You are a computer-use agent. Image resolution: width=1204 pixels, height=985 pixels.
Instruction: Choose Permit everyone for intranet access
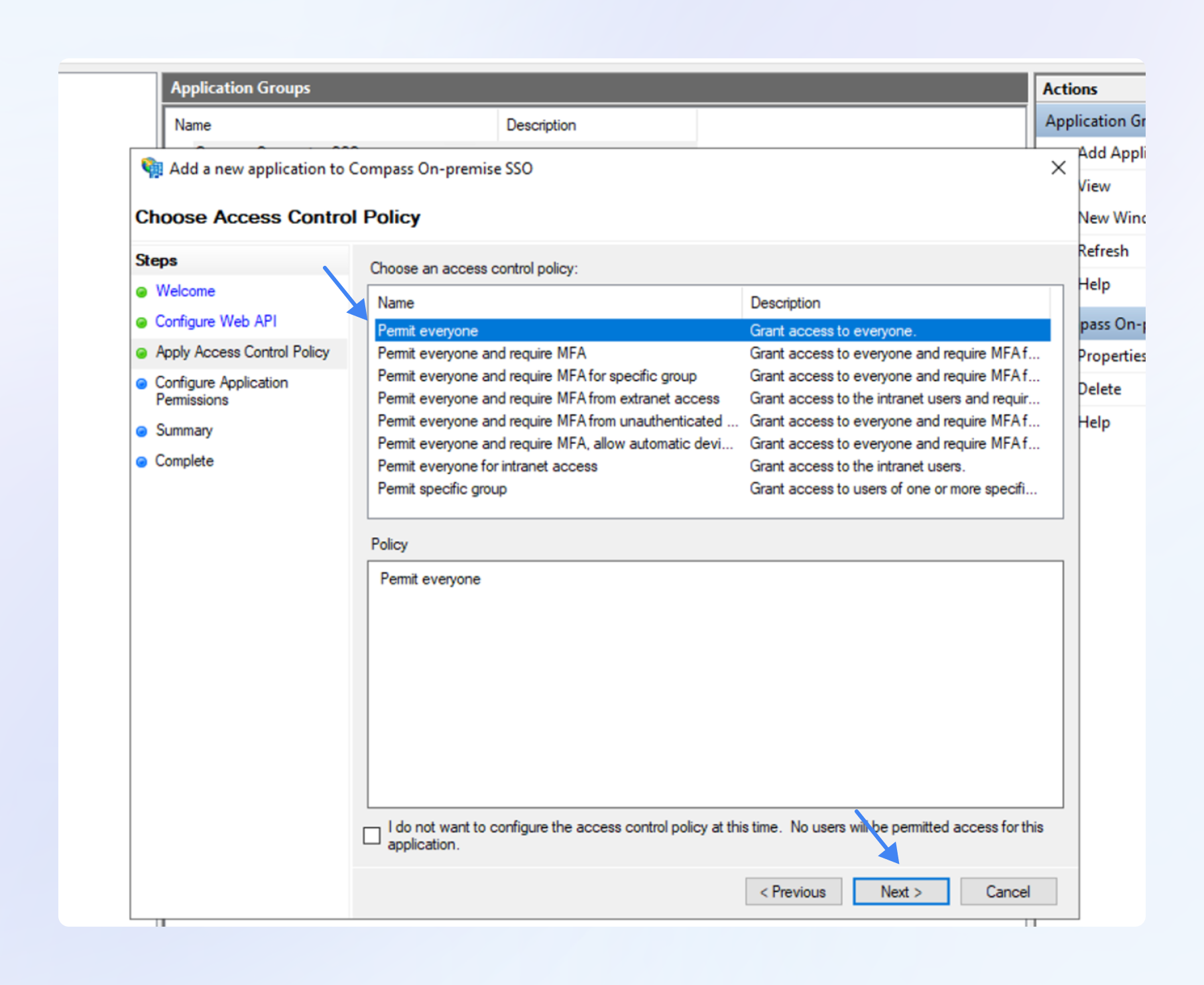487,466
